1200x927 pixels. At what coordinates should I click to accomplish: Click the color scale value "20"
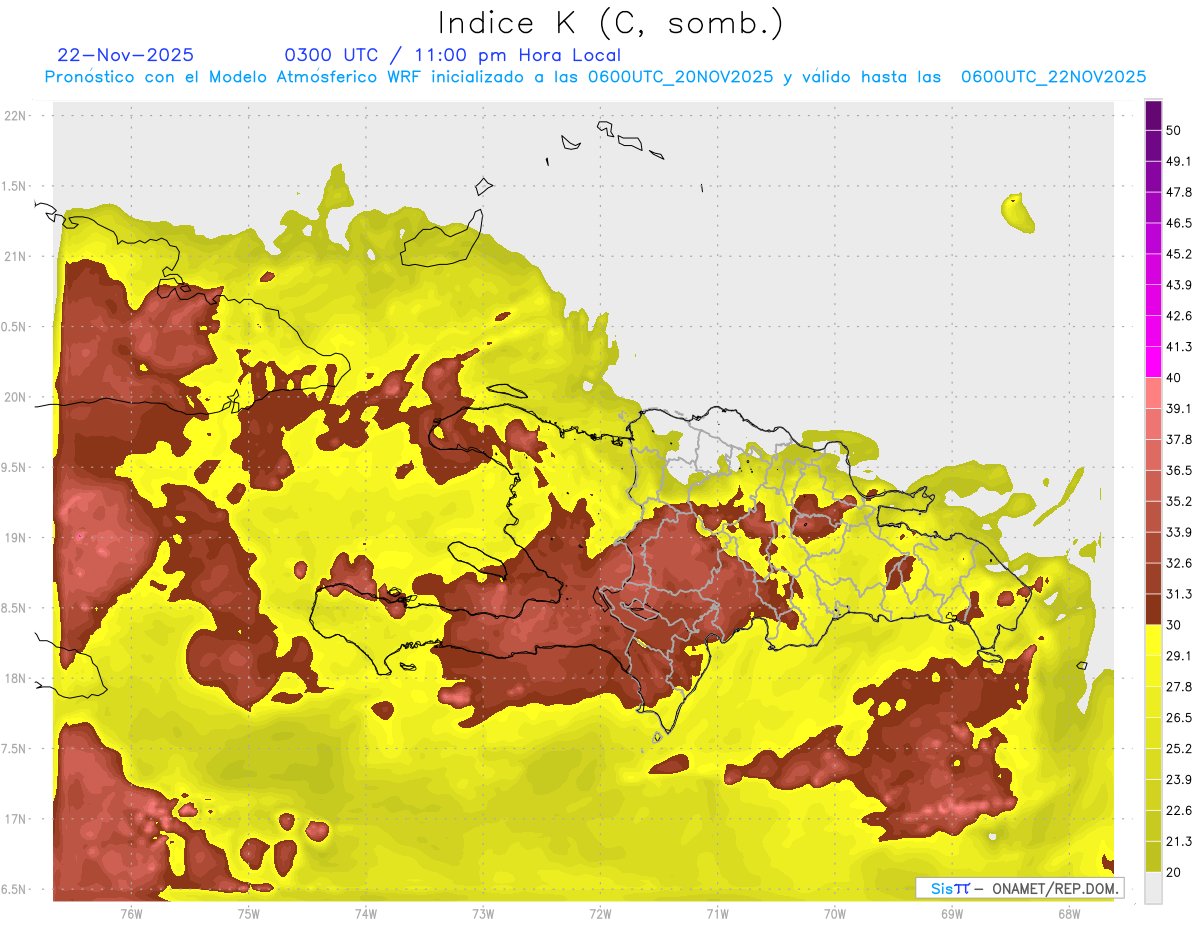click(1174, 872)
